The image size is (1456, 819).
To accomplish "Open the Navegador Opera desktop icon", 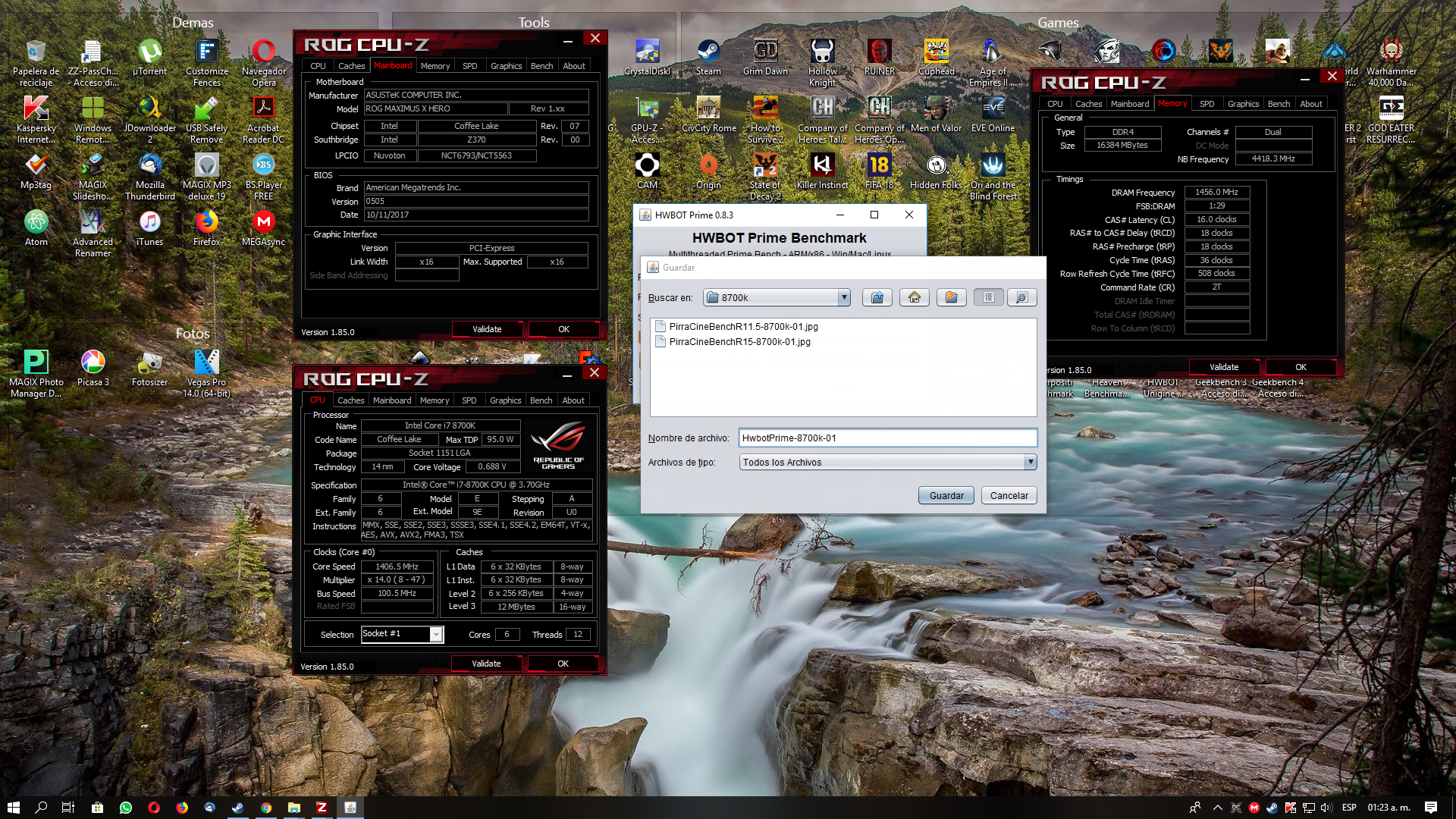I will [x=264, y=63].
